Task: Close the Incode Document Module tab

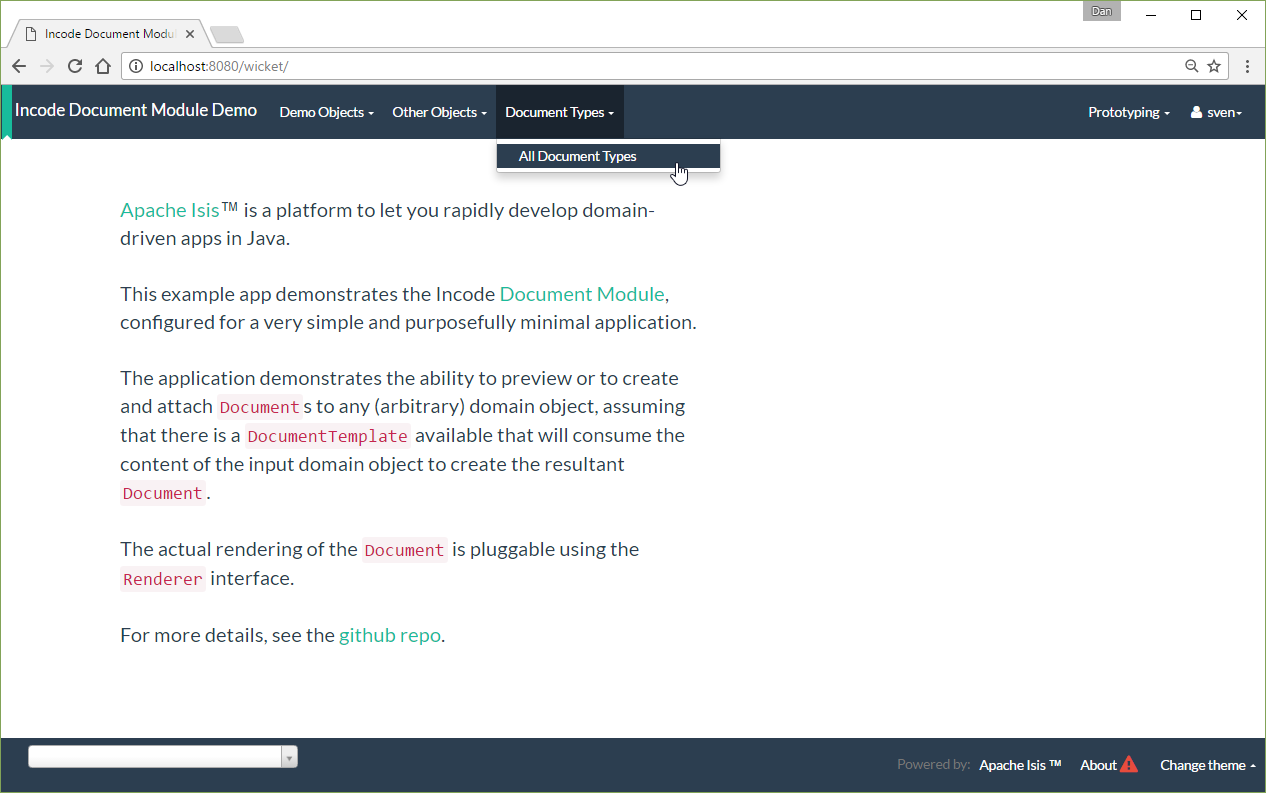Action: click(190, 34)
